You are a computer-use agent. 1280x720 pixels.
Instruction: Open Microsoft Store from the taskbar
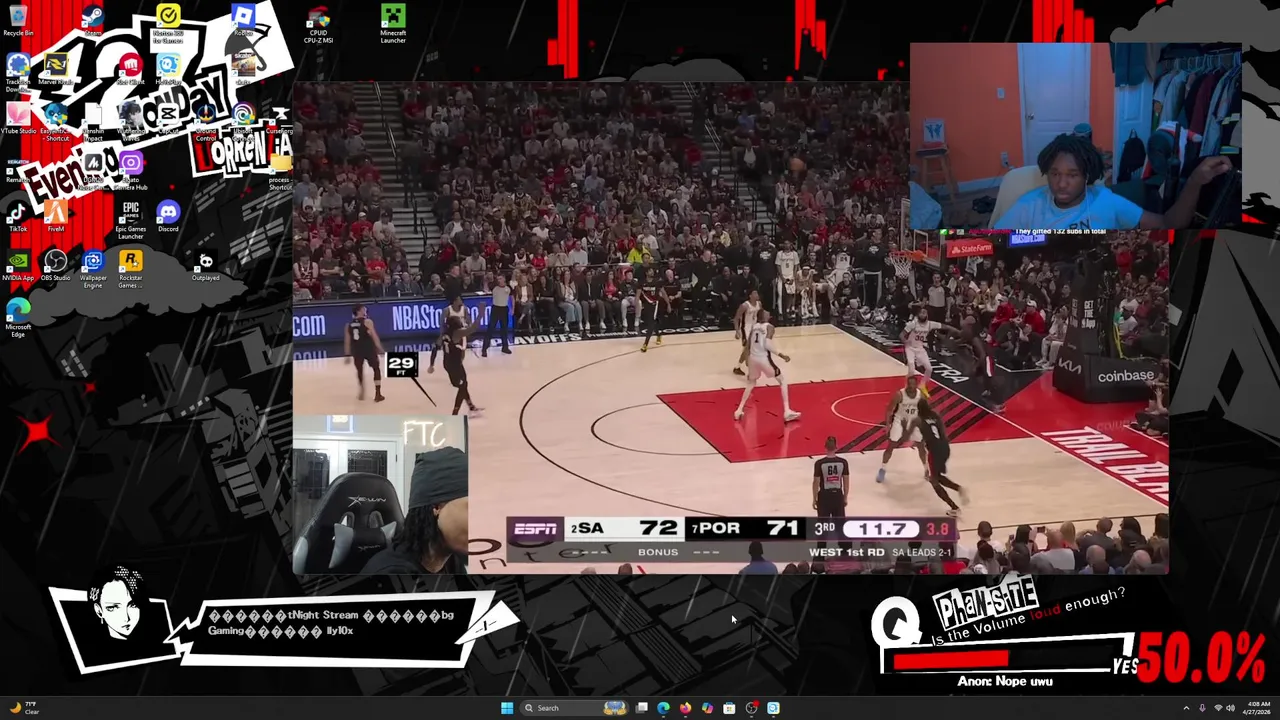coord(730,708)
